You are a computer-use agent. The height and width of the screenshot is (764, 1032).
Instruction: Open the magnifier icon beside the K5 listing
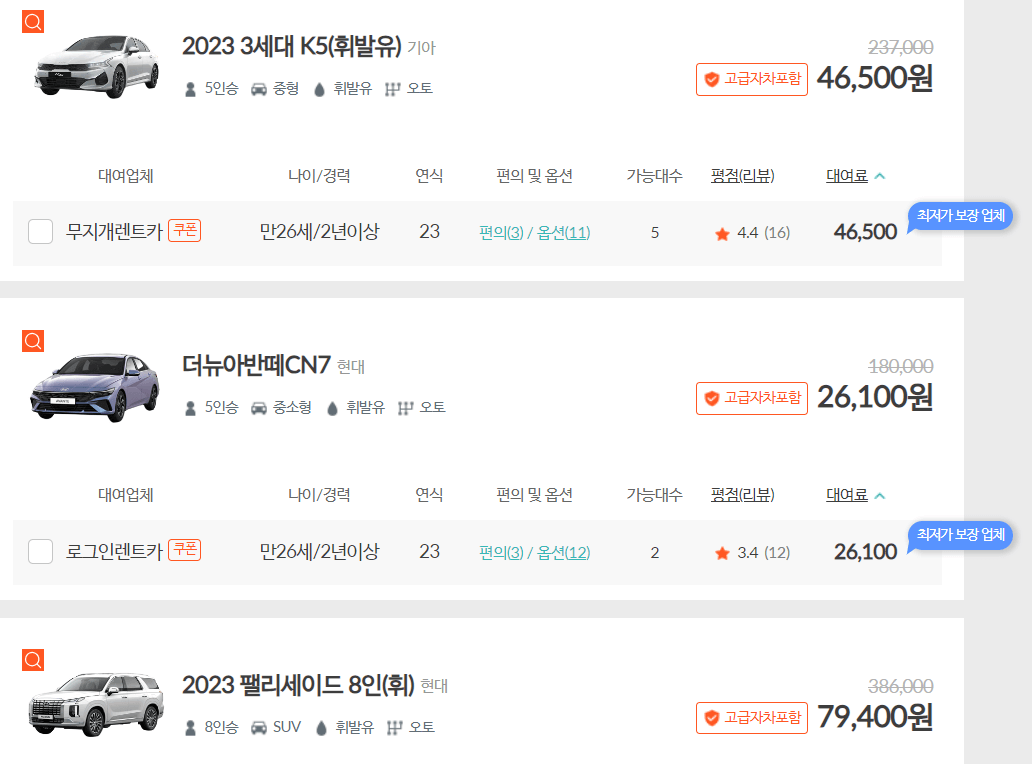[32, 20]
